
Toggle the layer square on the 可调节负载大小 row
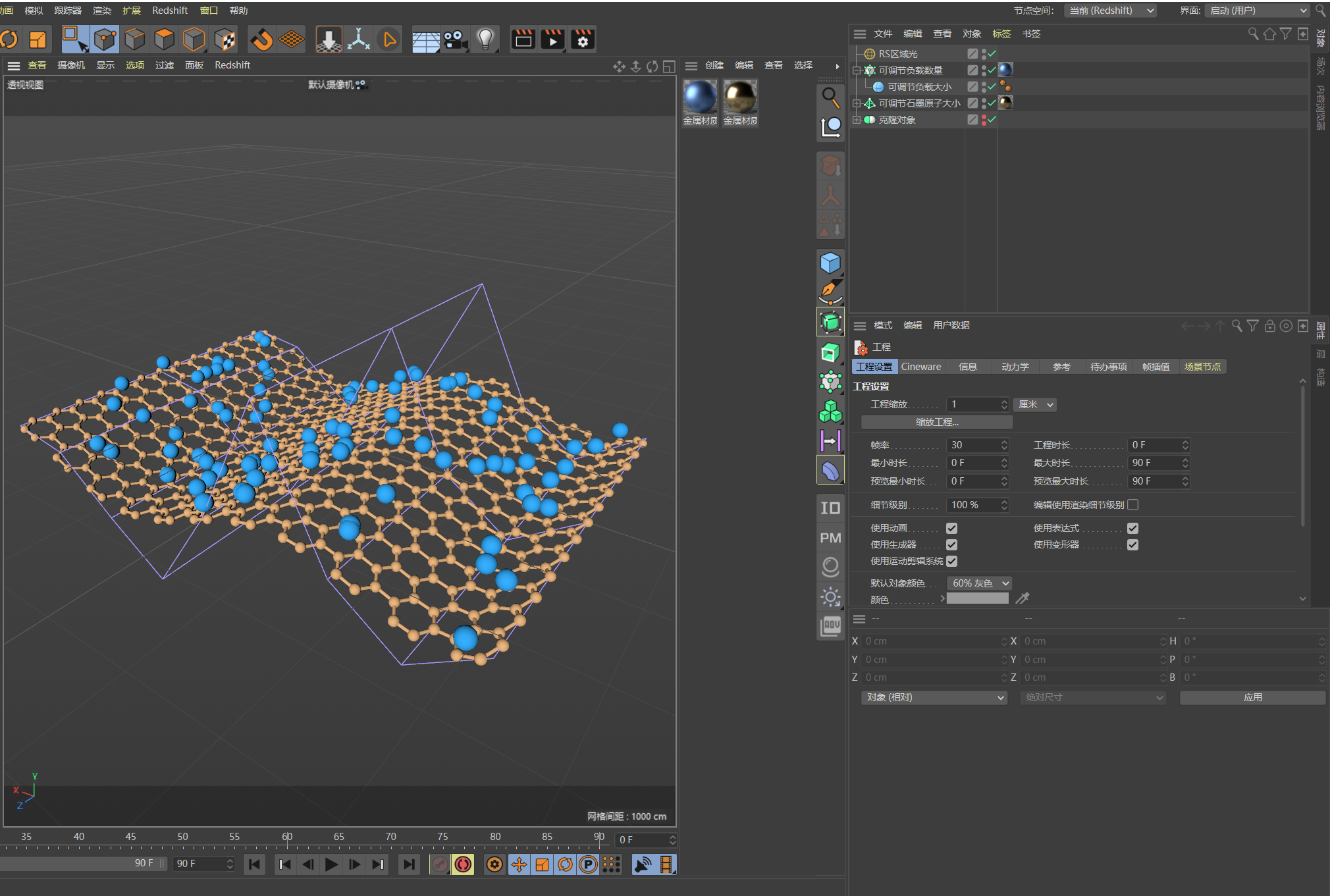click(x=972, y=86)
